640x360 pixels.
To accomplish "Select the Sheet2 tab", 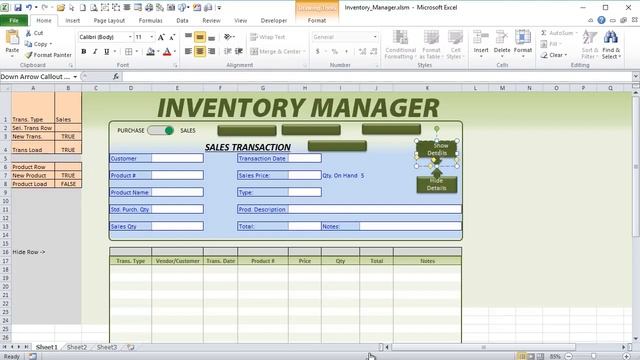I will click(x=77, y=347).
